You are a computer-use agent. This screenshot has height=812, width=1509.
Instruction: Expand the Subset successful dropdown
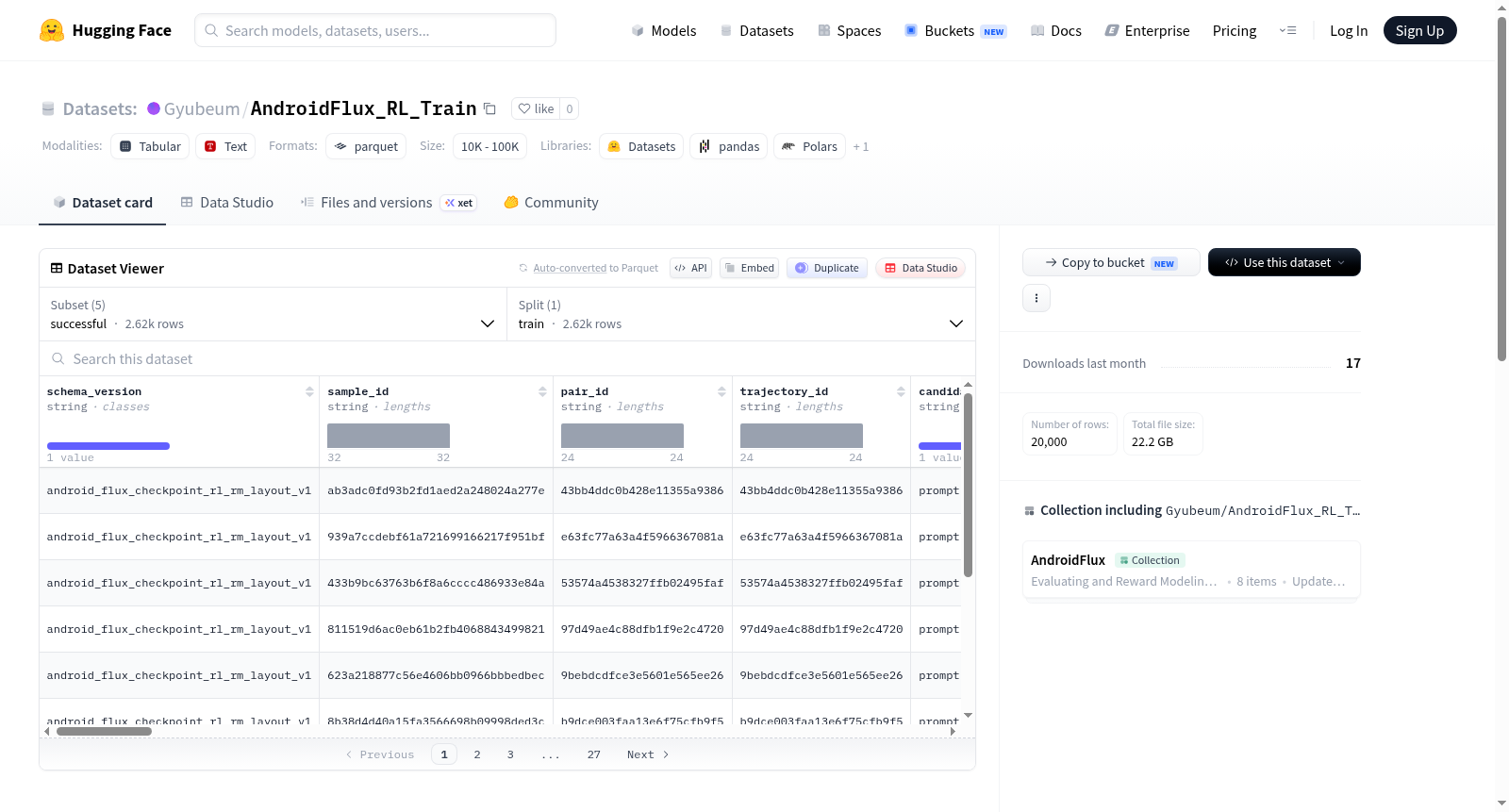(x=274, y=314)
